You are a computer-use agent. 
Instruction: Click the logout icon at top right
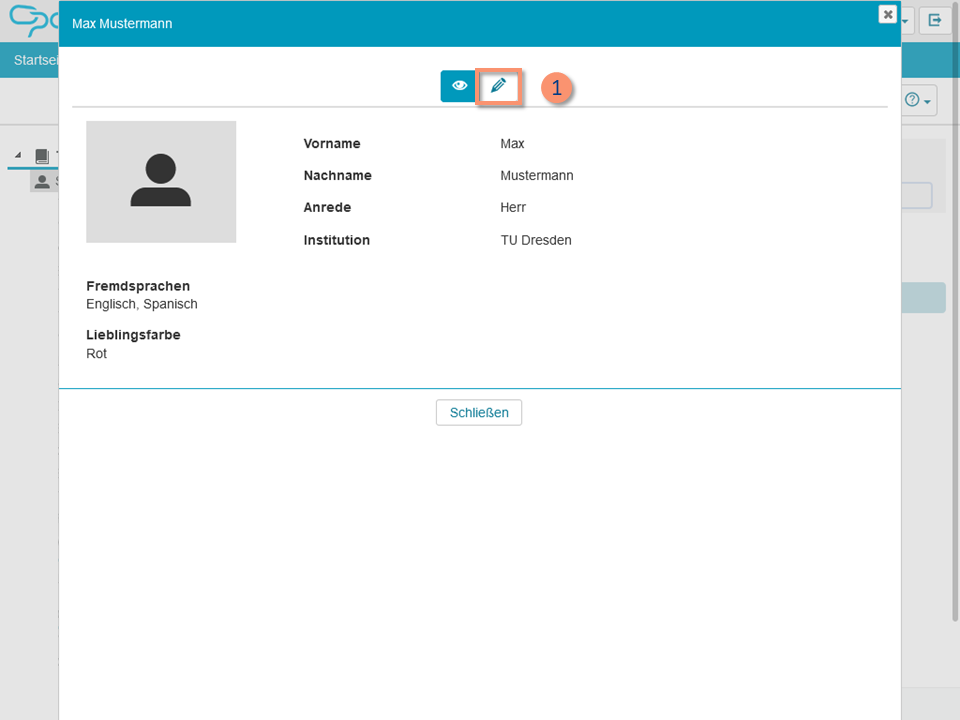935,20
